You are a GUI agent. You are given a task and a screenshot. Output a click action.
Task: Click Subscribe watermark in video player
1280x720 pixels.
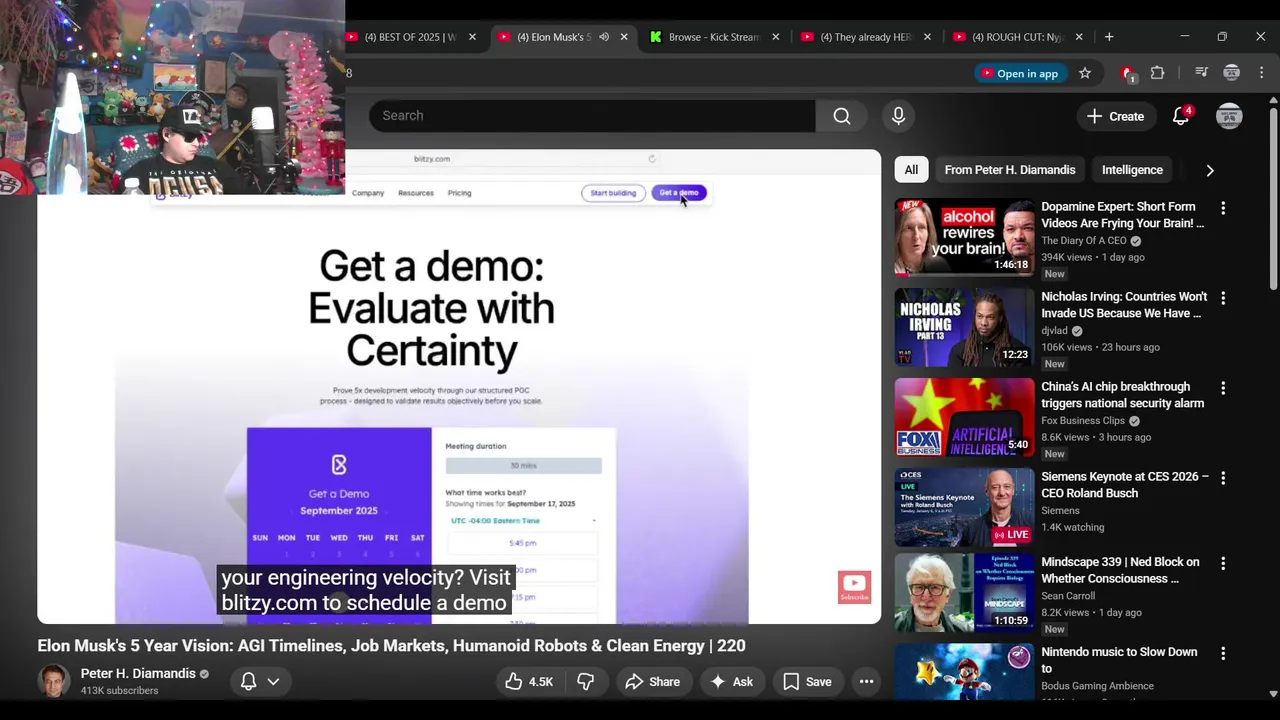point(854,587)
